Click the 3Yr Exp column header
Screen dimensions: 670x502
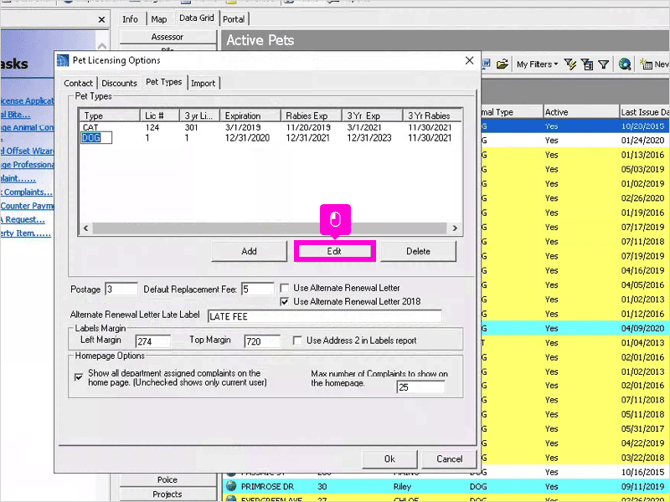pos(373,115)
